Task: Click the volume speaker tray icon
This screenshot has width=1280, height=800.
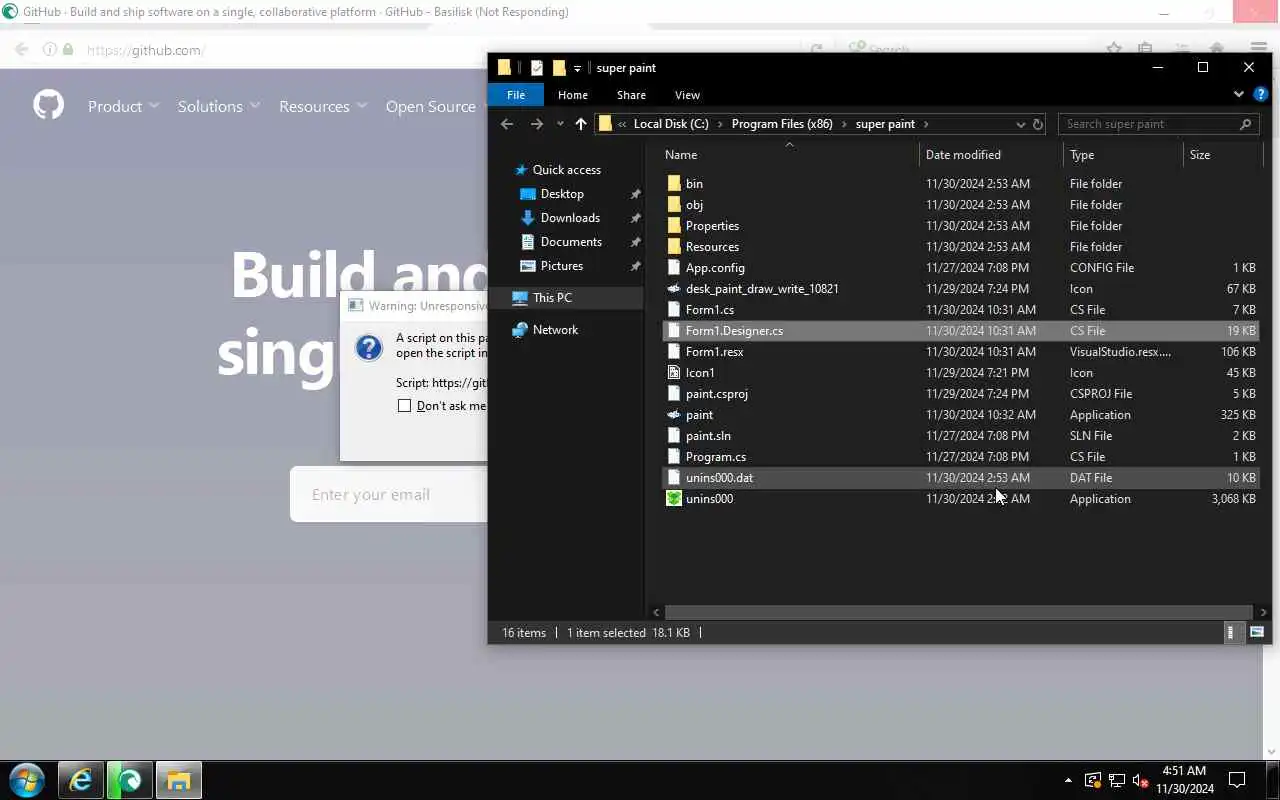Action: pos(1139,780)
